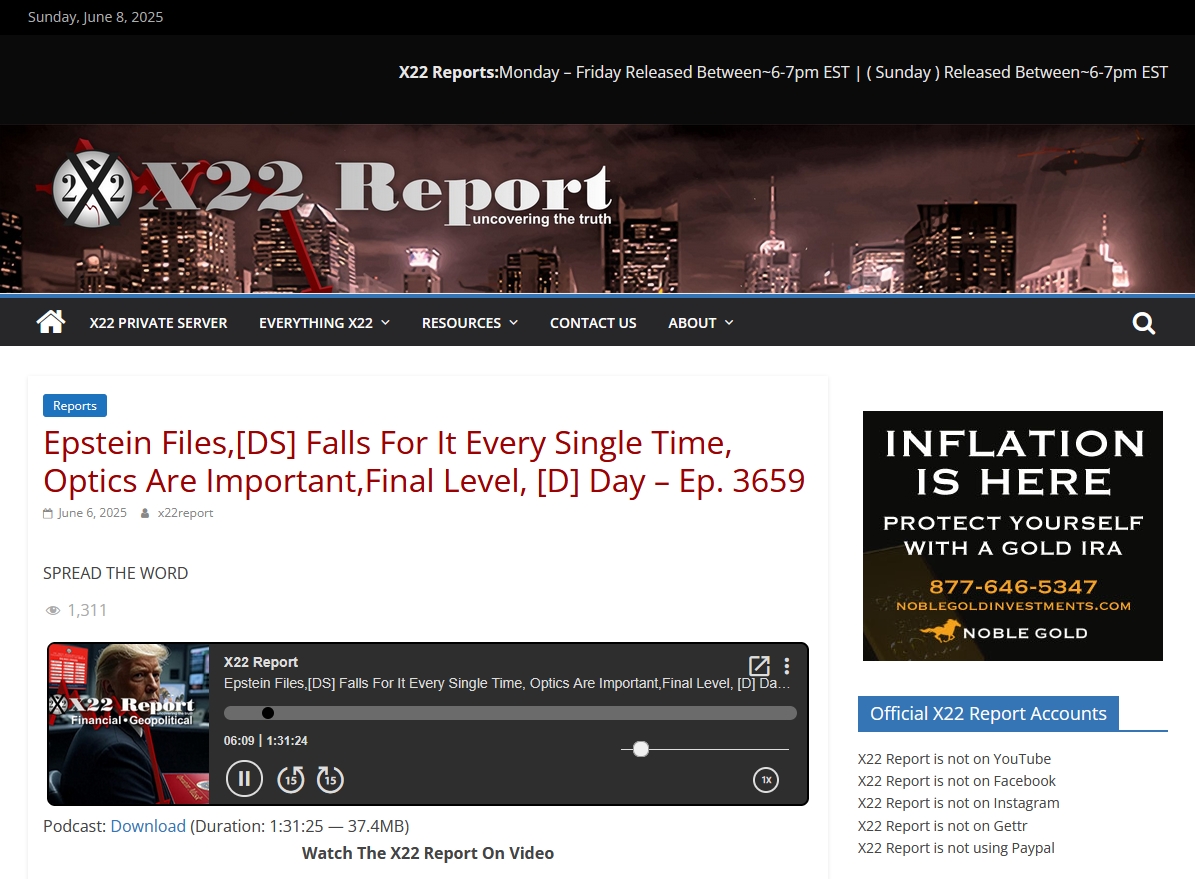Click the 06:09 | 1:31:24 time display
The width and height of the screenshot is (1195, 879).
266,740
